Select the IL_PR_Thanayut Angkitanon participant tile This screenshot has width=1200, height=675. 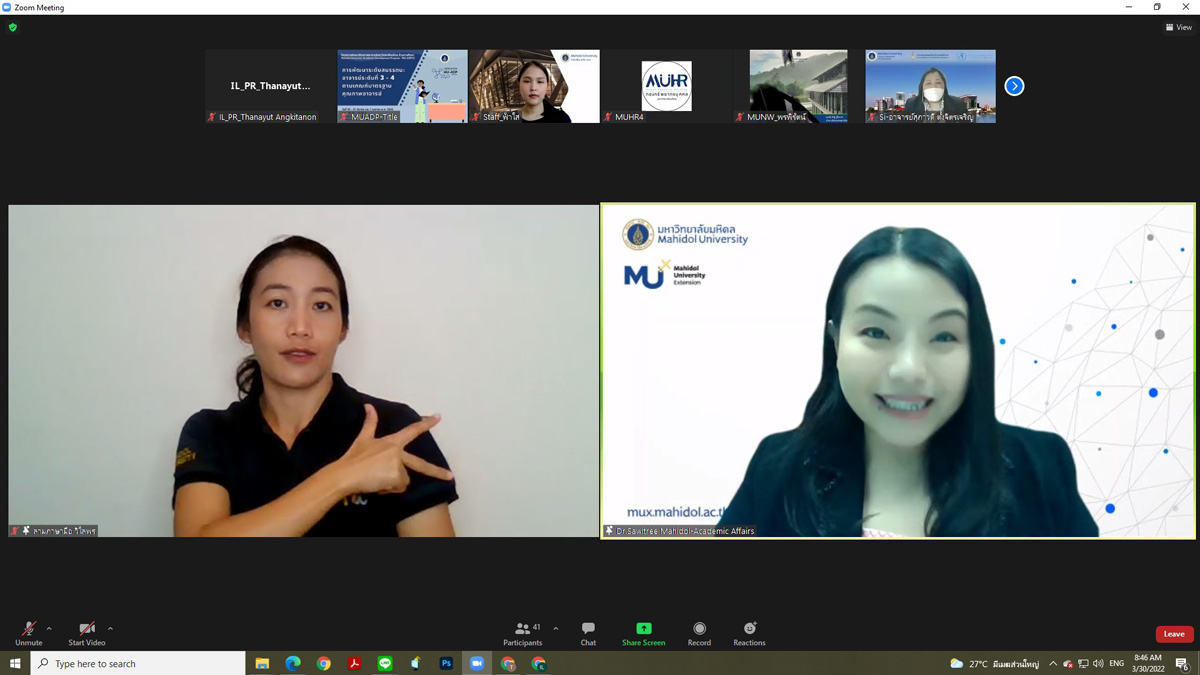tap(270, 86)
